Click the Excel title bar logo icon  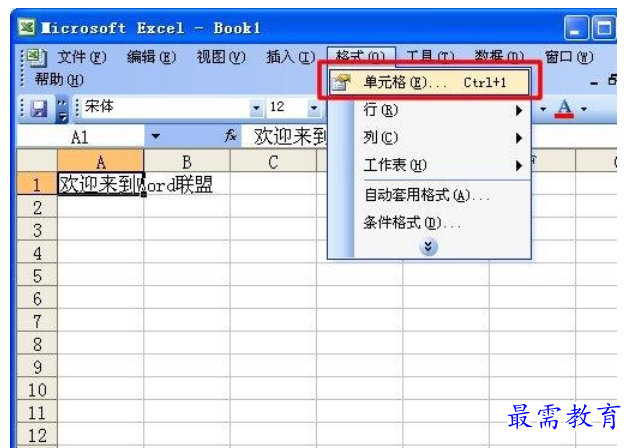(x=27, y=27)
